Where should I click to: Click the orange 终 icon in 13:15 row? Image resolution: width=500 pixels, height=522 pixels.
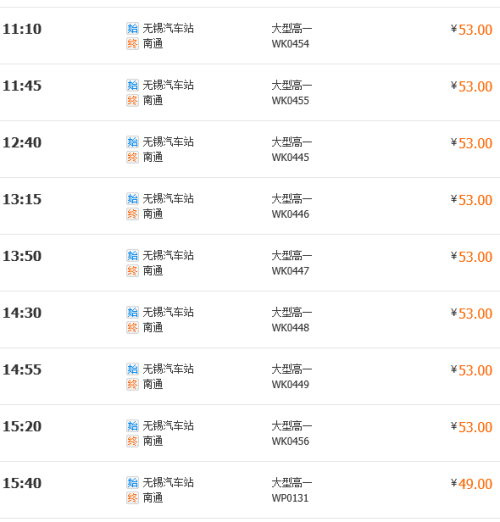[132, 214]
